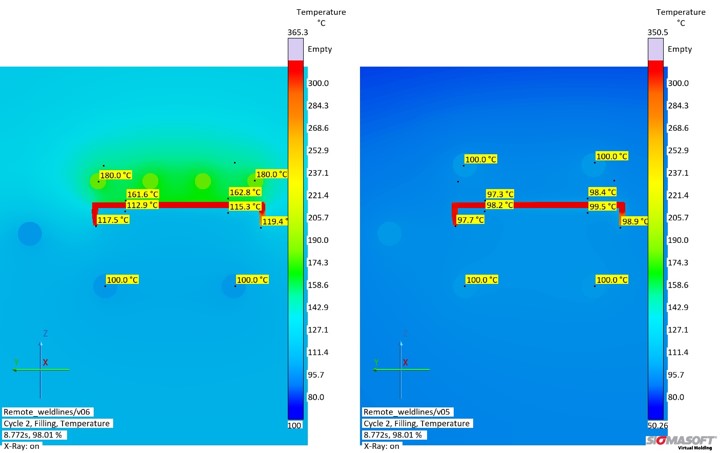The image size is (720, 453).
Task: Click the SIGMASOFT Virtual Molding logo
Action: 683,441
